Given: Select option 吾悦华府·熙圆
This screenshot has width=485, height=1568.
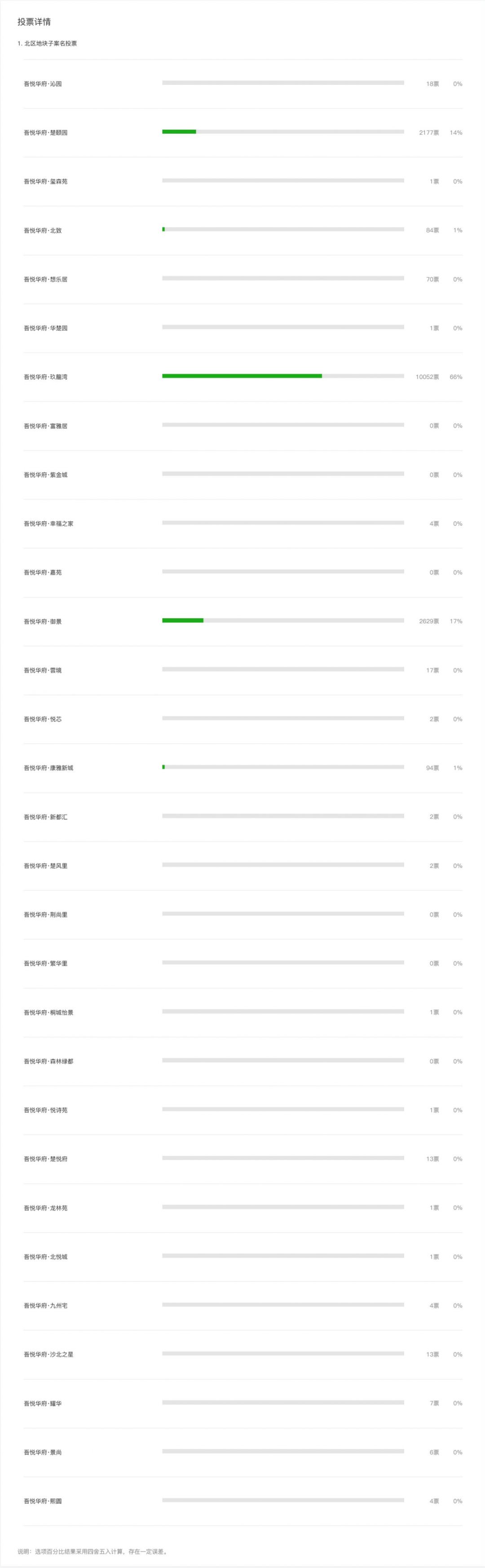Looking at the screenshot, I should [43, 1501].
